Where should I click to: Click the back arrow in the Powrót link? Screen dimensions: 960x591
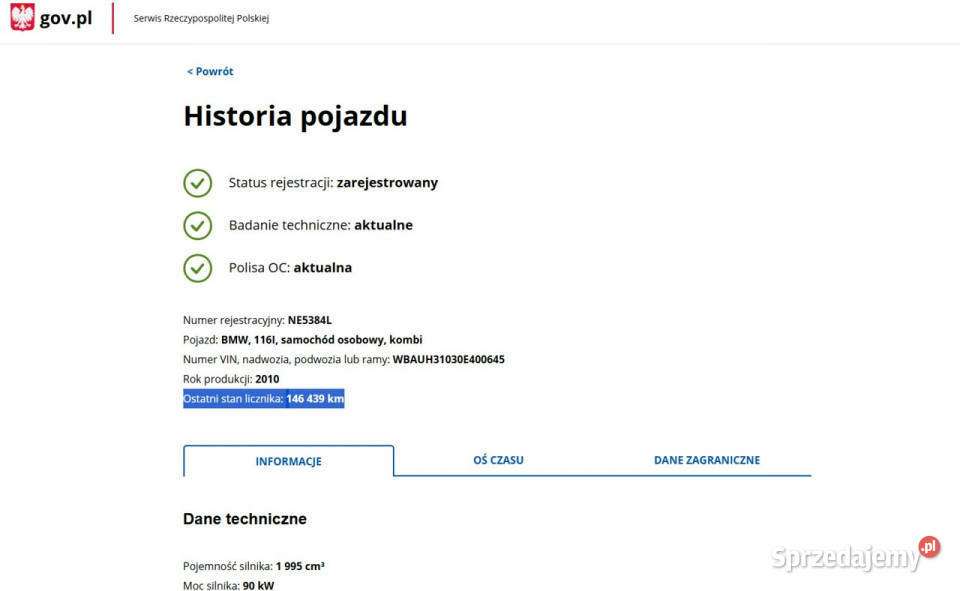(x=189, y=71)
